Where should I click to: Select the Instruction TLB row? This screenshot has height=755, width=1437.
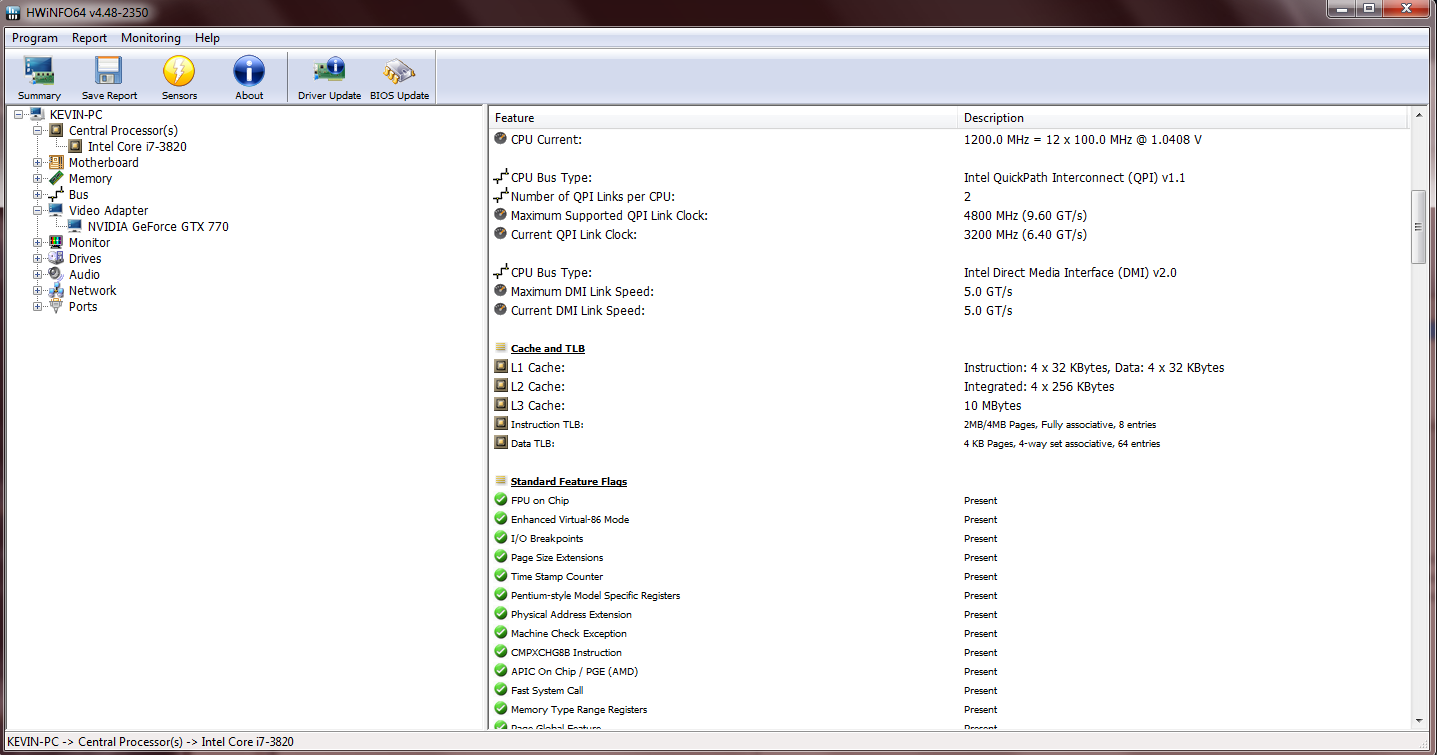[950, 425]
